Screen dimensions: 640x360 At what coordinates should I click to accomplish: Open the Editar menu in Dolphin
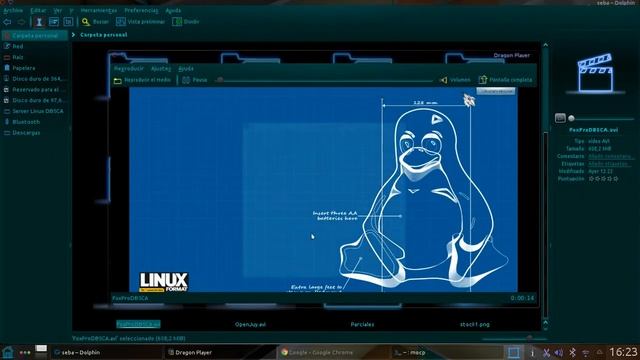pyautogui.click(x=38, y=10)
